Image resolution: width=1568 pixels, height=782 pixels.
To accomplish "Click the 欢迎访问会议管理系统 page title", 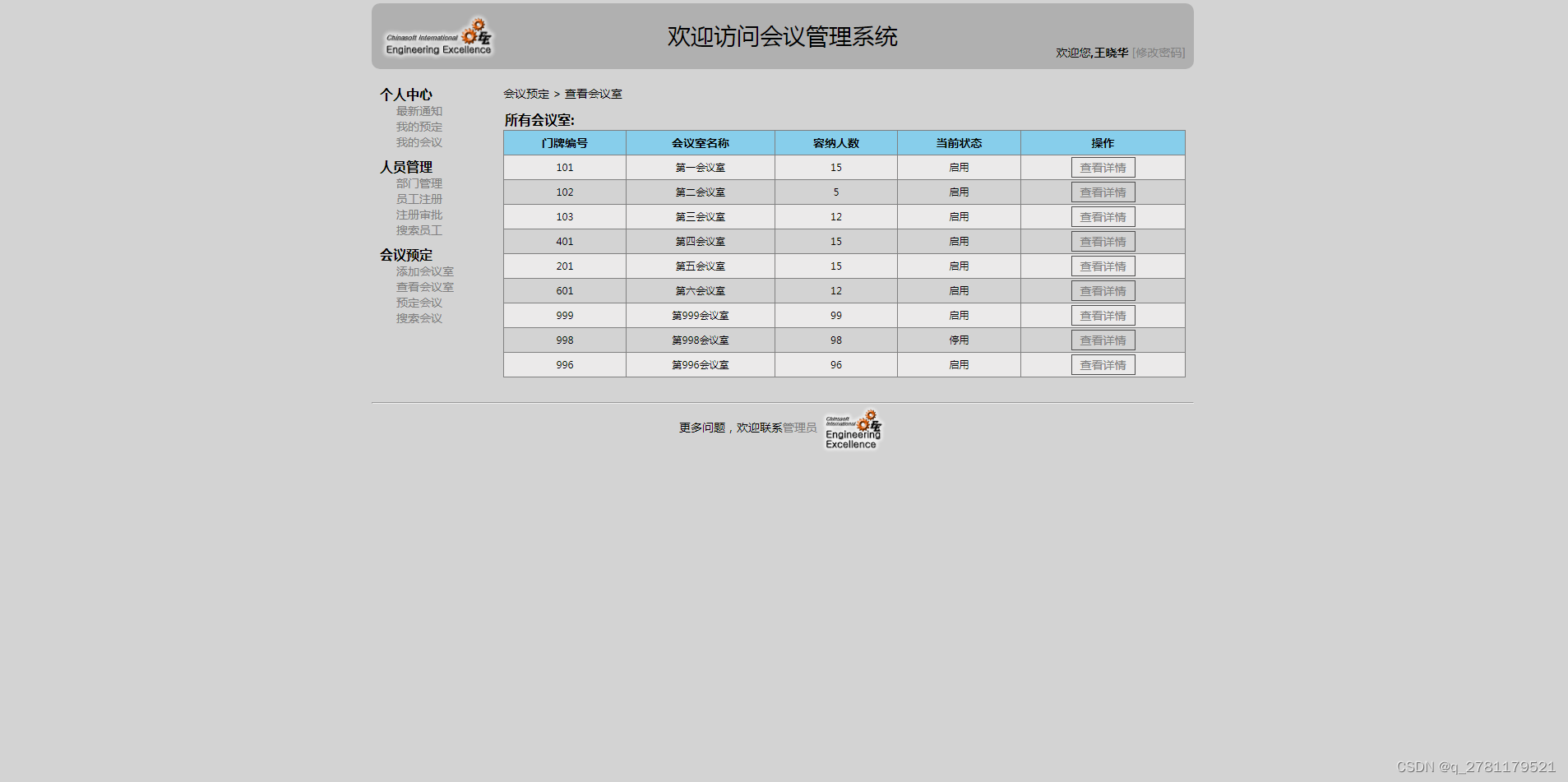I will pyautogui.click(x=782, y=36).
